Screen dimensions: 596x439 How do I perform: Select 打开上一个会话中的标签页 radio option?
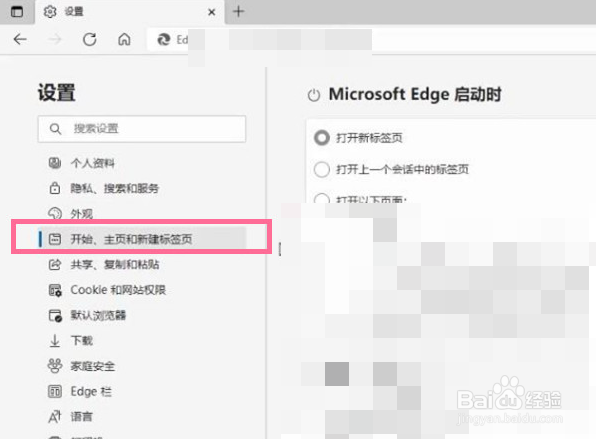(x=322, y=169)
